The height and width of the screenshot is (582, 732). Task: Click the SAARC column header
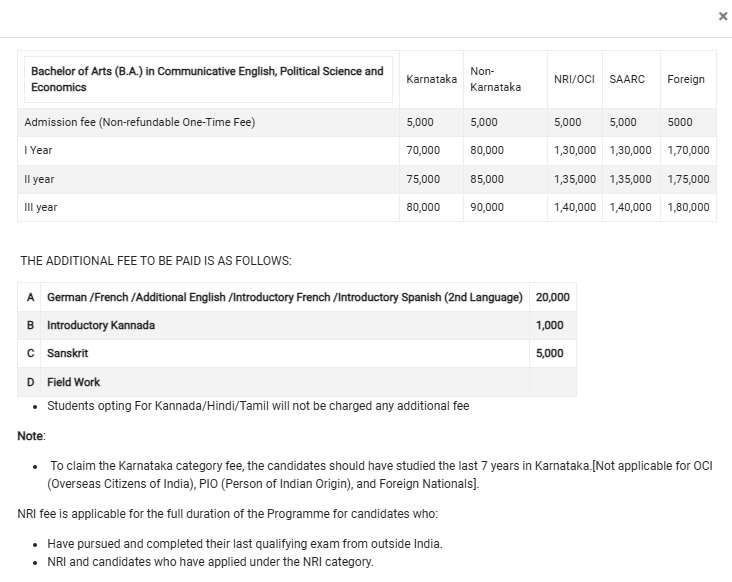(x=627, y=79)
